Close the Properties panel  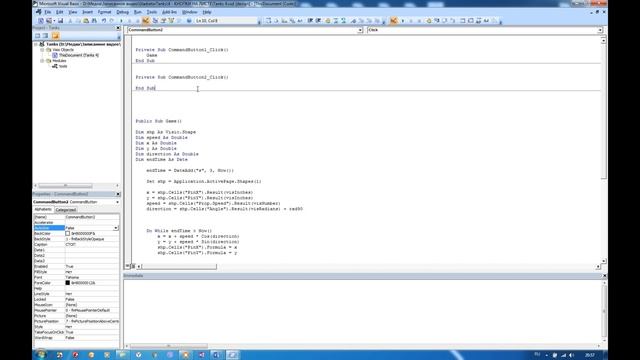pyautogui.click(x=118, y=194)
